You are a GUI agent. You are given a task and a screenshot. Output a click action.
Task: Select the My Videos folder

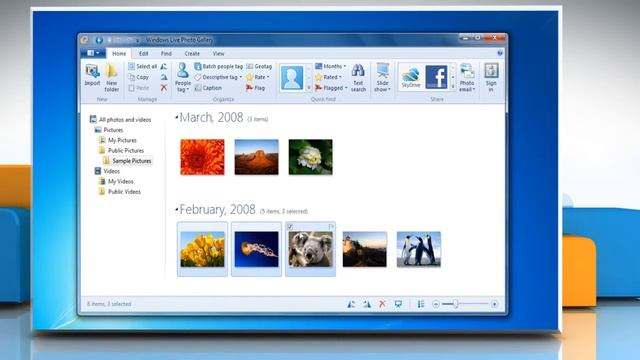point(116,181)
